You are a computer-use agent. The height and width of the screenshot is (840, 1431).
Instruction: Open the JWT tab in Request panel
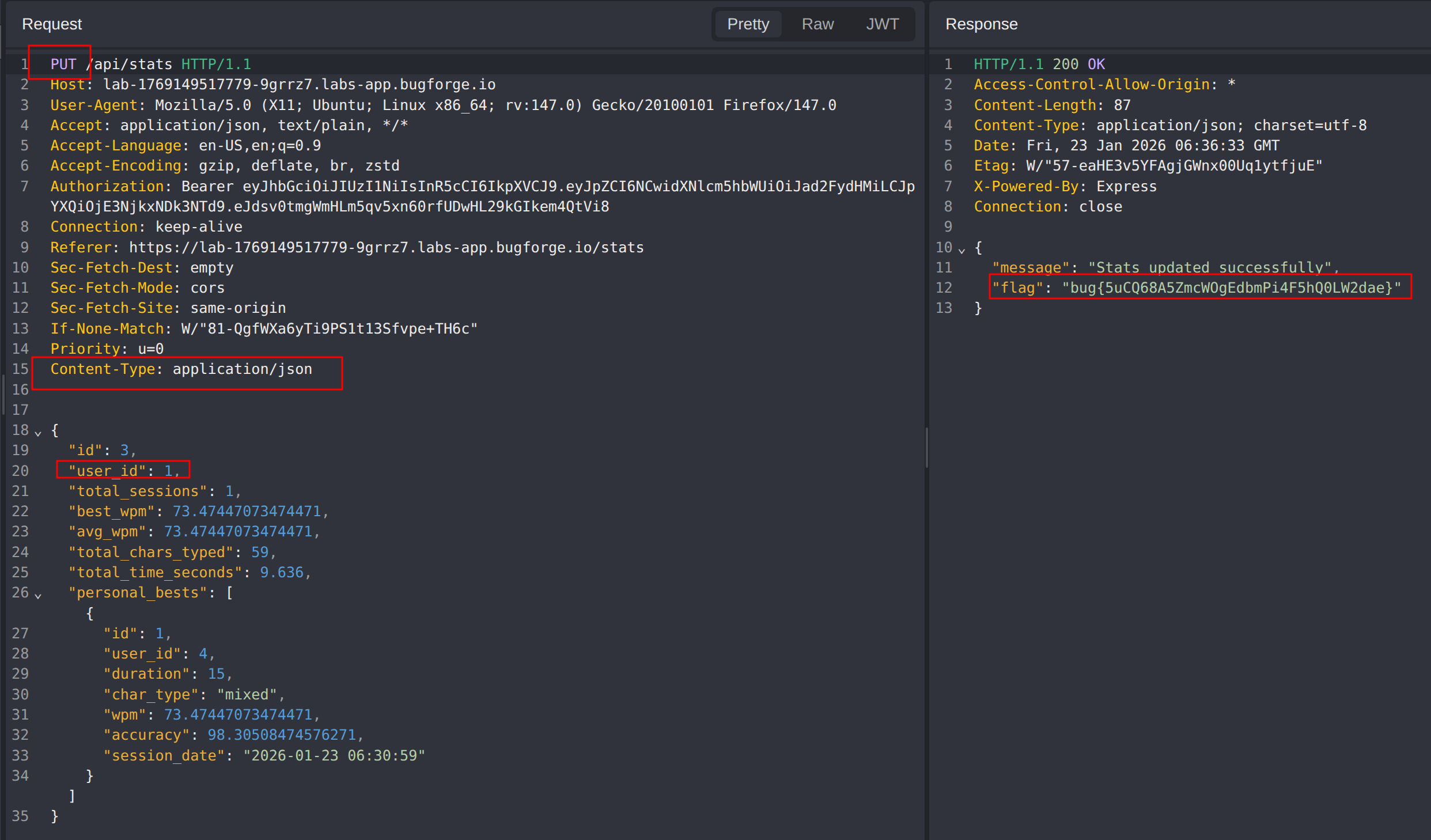coord(882,24)
